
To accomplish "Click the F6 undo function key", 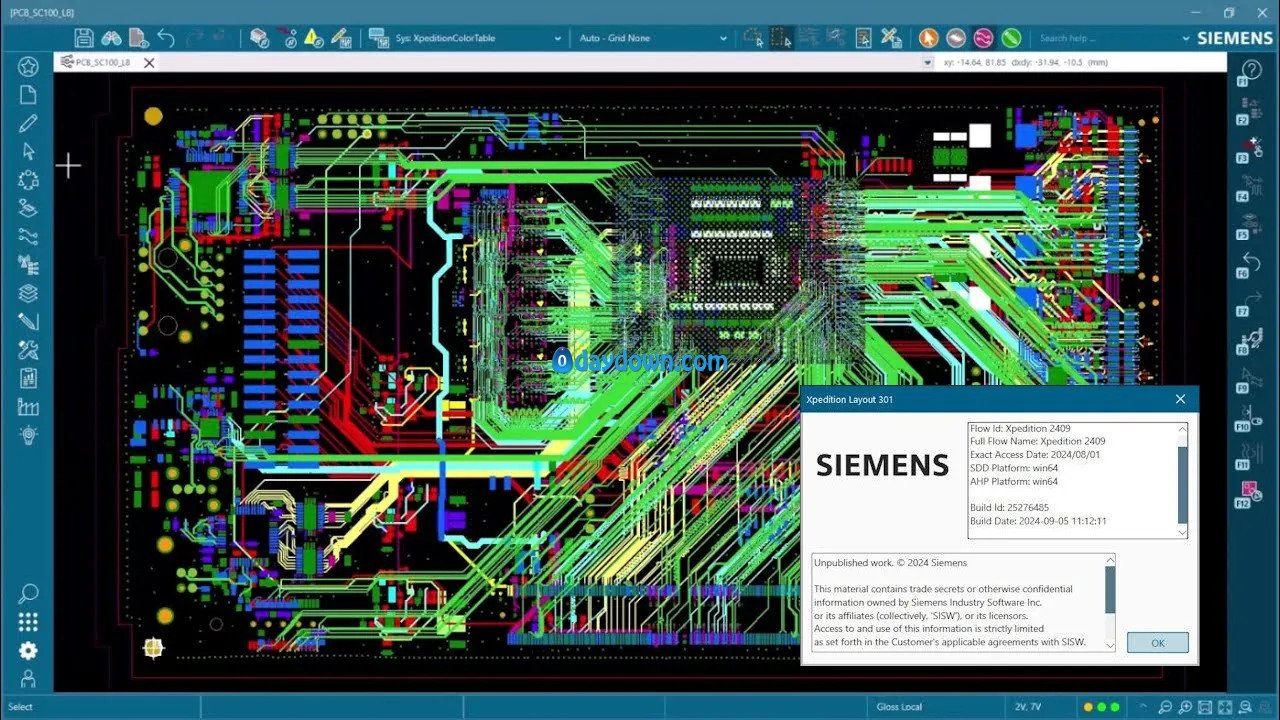I will [1250, 264].
